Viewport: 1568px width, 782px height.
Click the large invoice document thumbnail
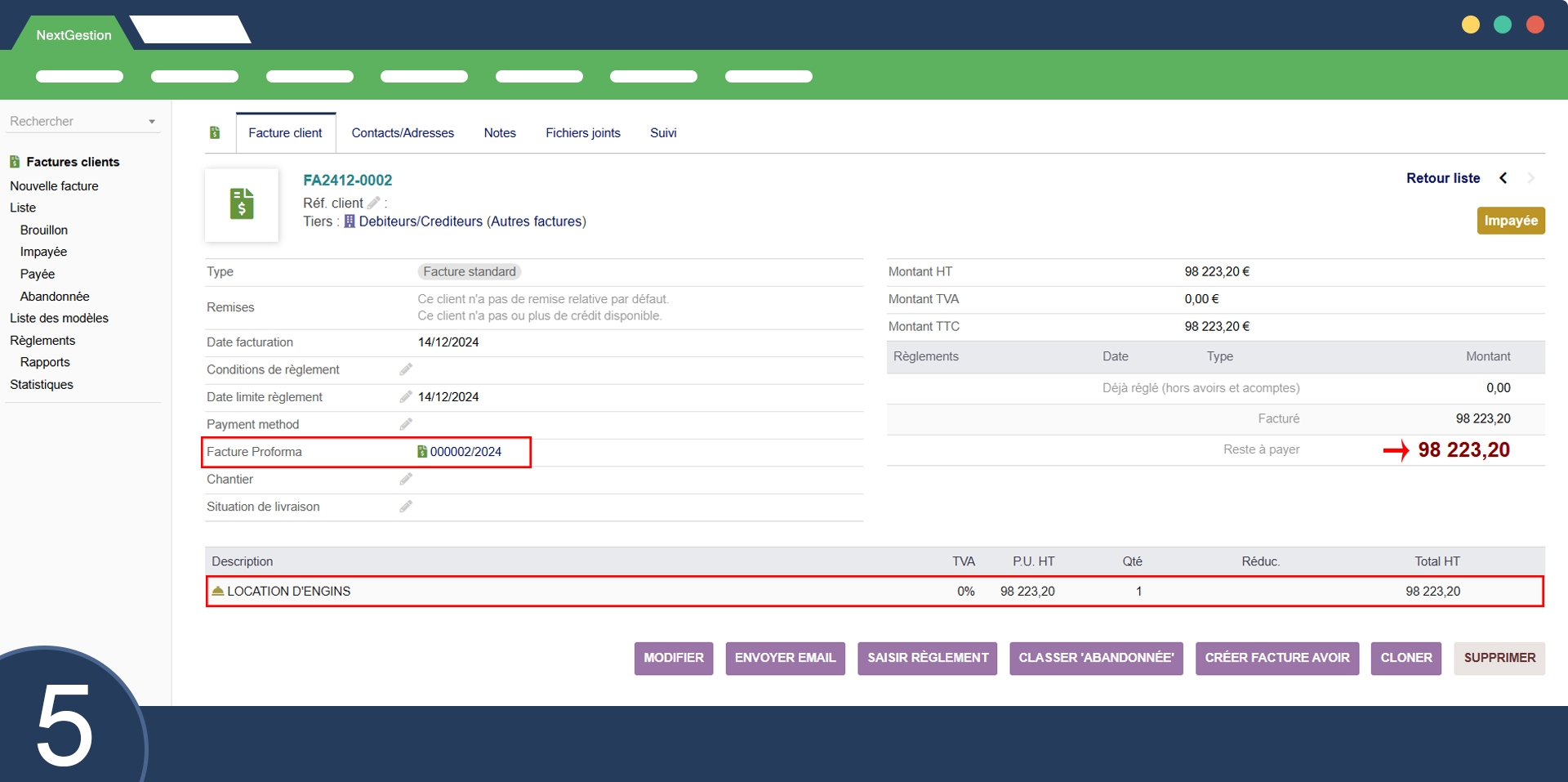coord(242,204)
